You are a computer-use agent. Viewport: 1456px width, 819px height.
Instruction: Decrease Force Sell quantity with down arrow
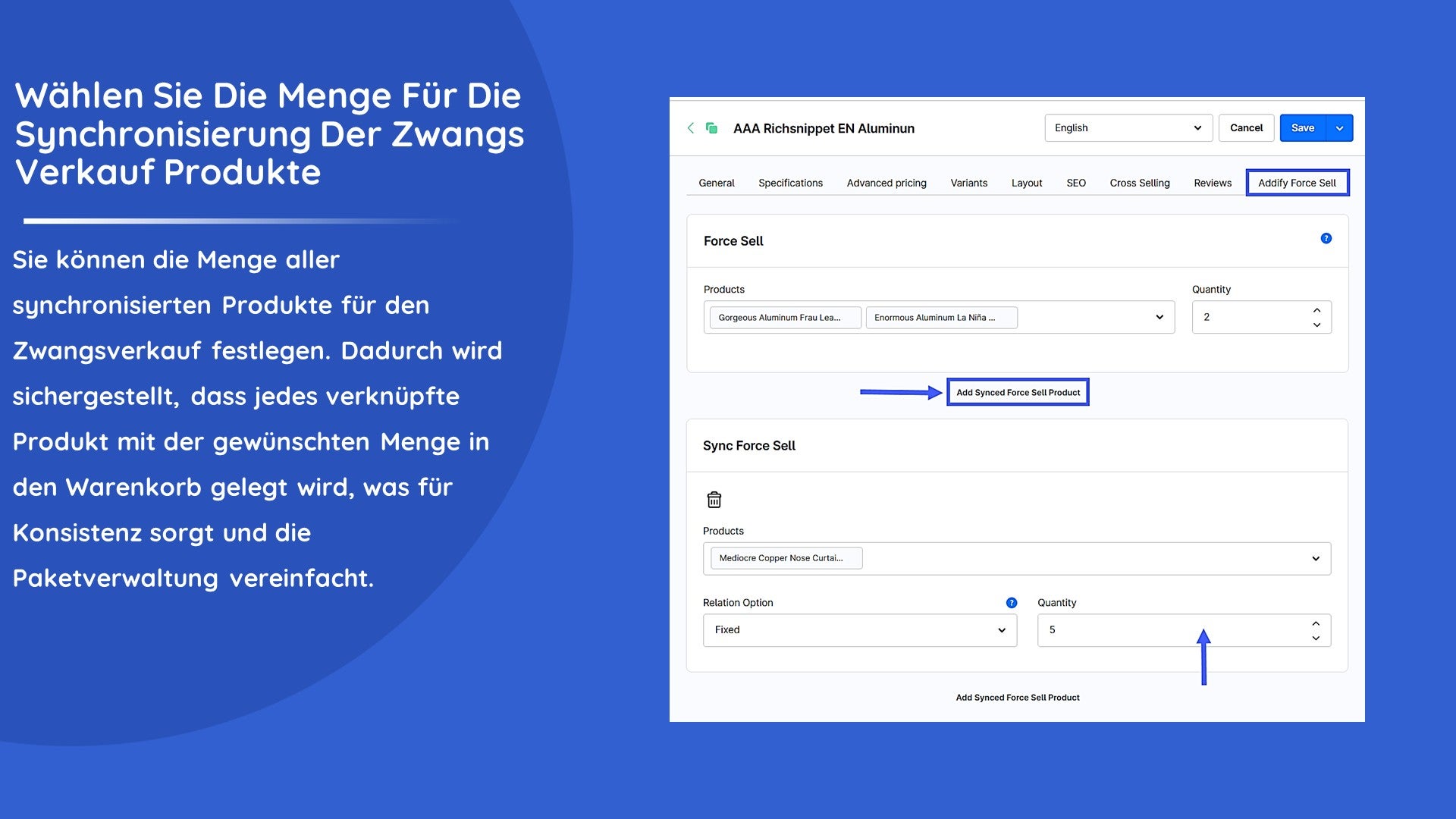1316,325
